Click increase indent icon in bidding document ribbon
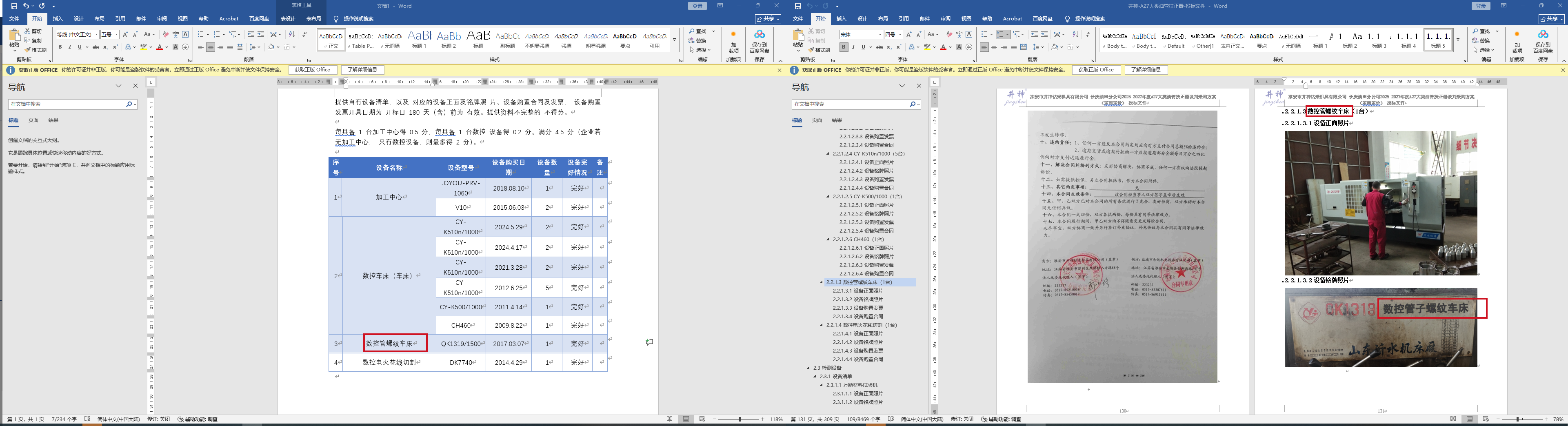The image size is (1568, 426). 1044,35
